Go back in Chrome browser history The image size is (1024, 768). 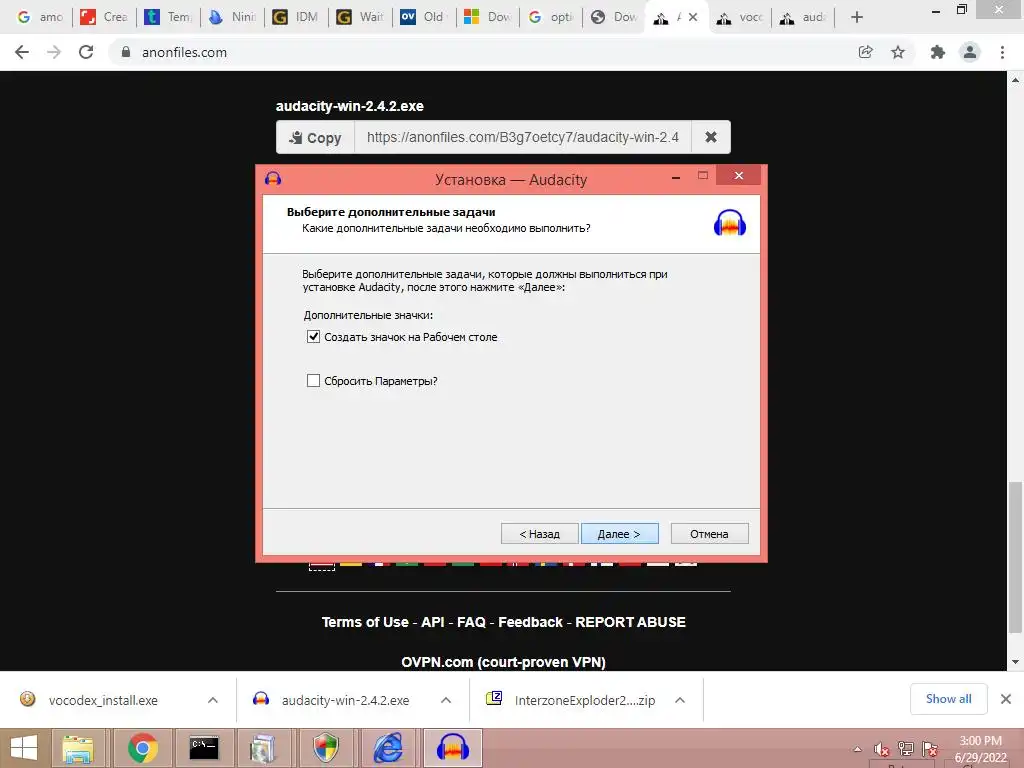[22, 52]
